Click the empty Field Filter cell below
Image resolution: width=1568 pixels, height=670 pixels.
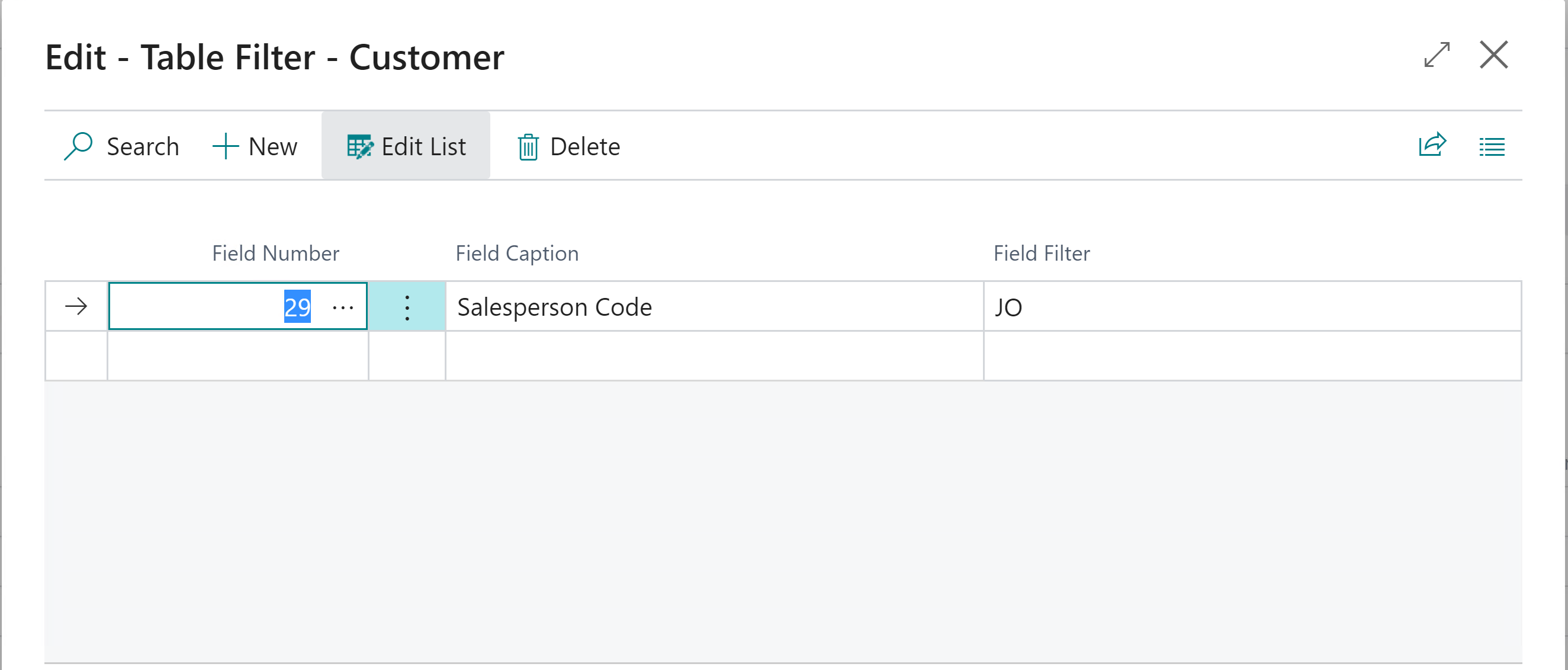[1251, 356]
